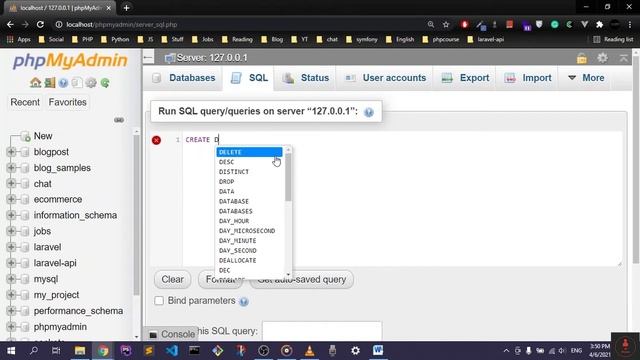Click the link-with-main-panel chain icon
640x360 pixels.
pos(119,120)
